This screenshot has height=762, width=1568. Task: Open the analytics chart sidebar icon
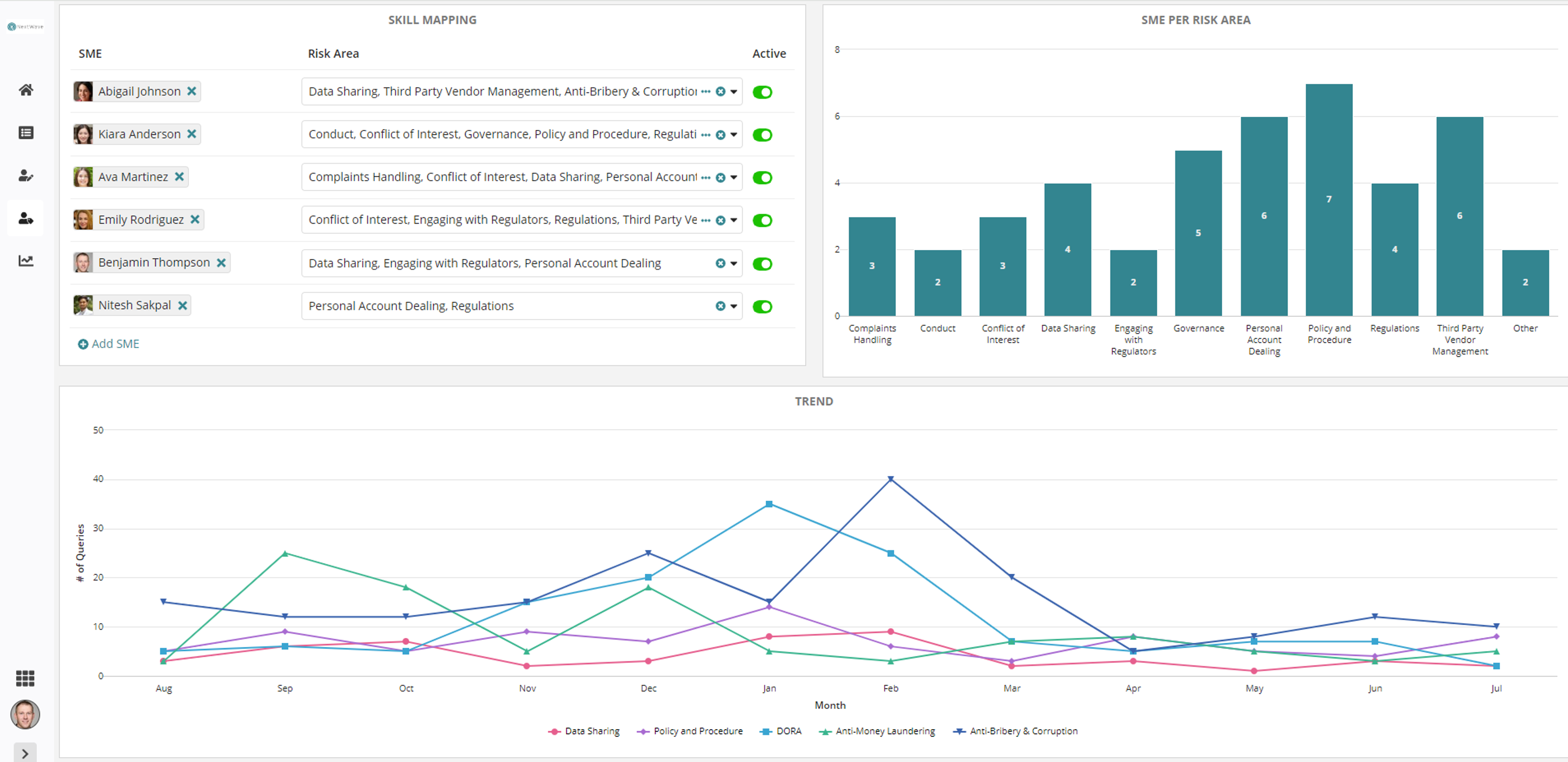click(x=26, y=261)
